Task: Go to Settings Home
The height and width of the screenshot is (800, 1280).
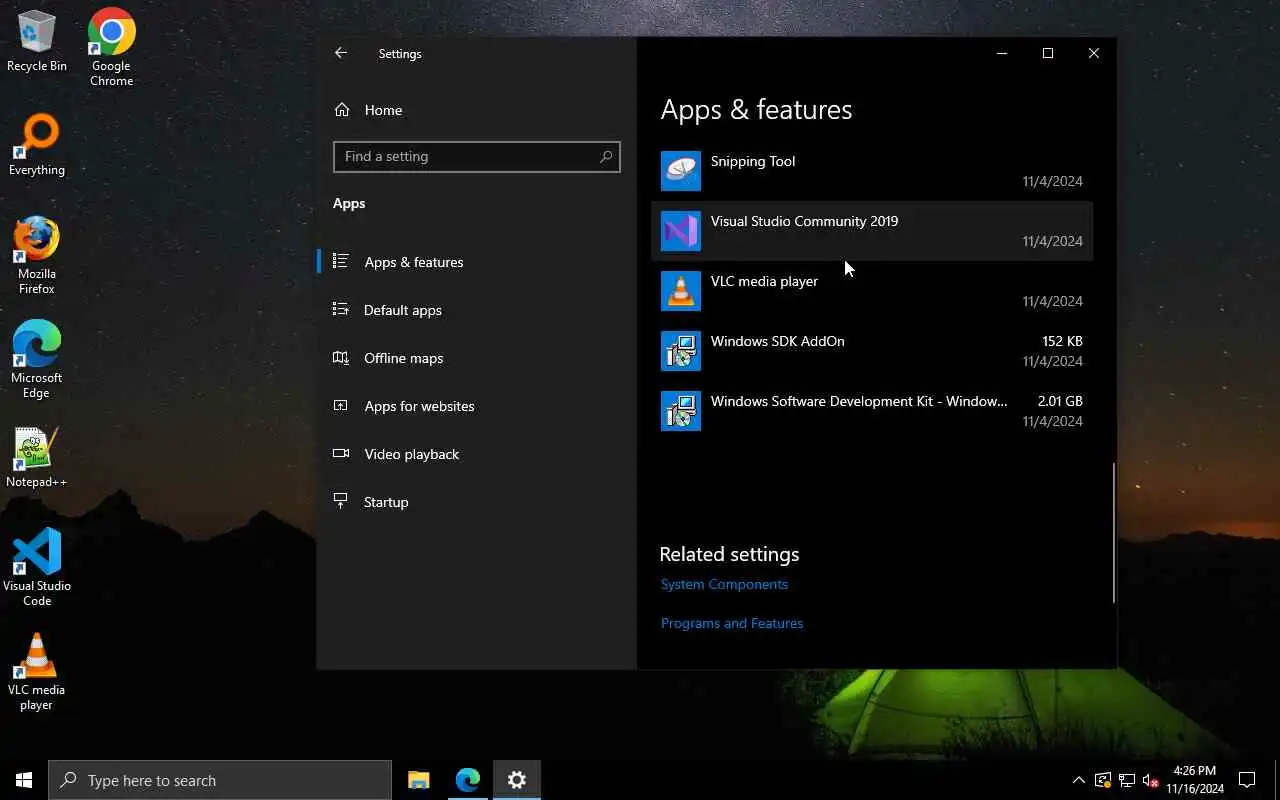Action: coord(476,110)
